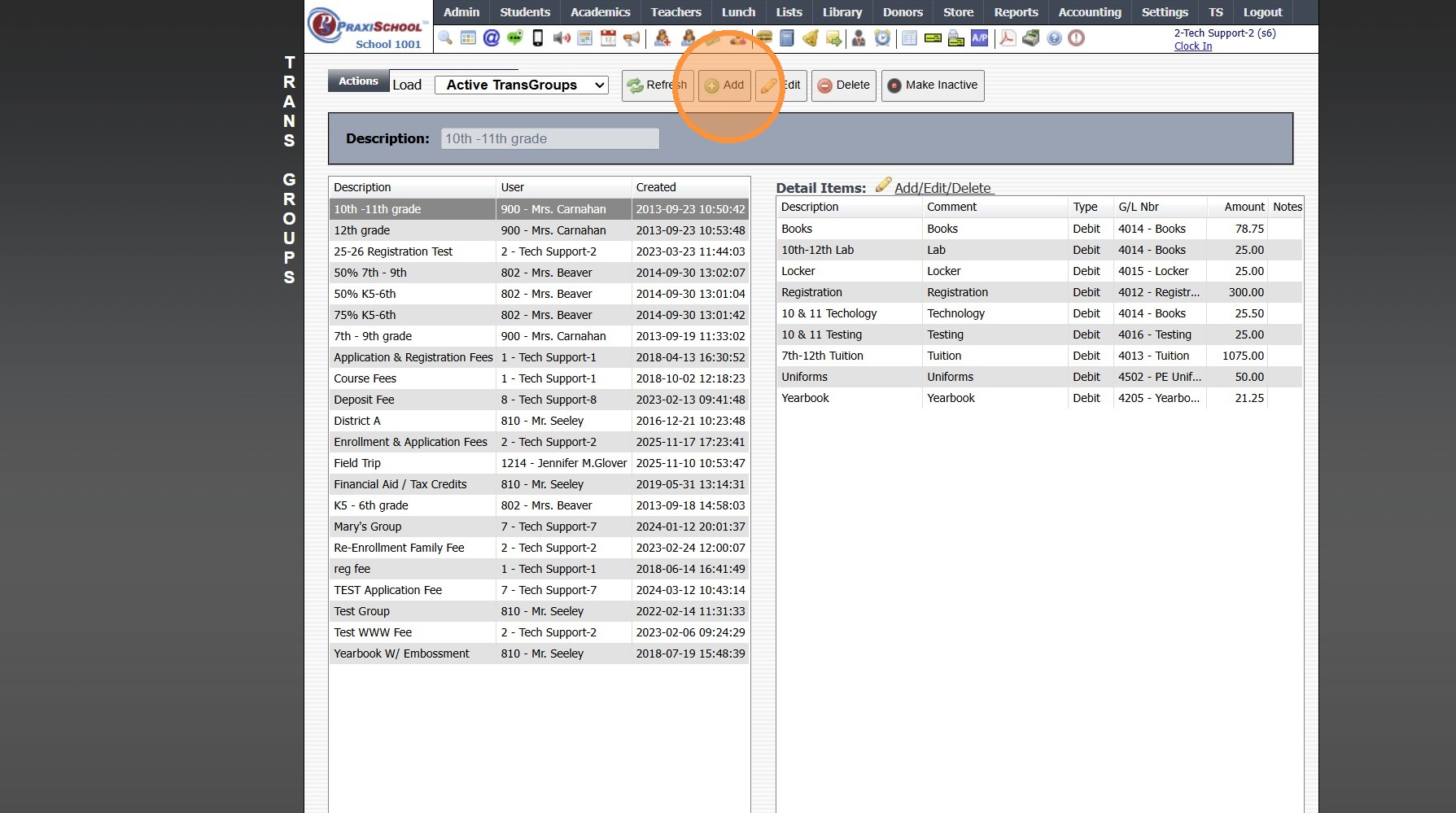
Task: Click the blue help question mark icon
Action: (x=1054, y=38)
